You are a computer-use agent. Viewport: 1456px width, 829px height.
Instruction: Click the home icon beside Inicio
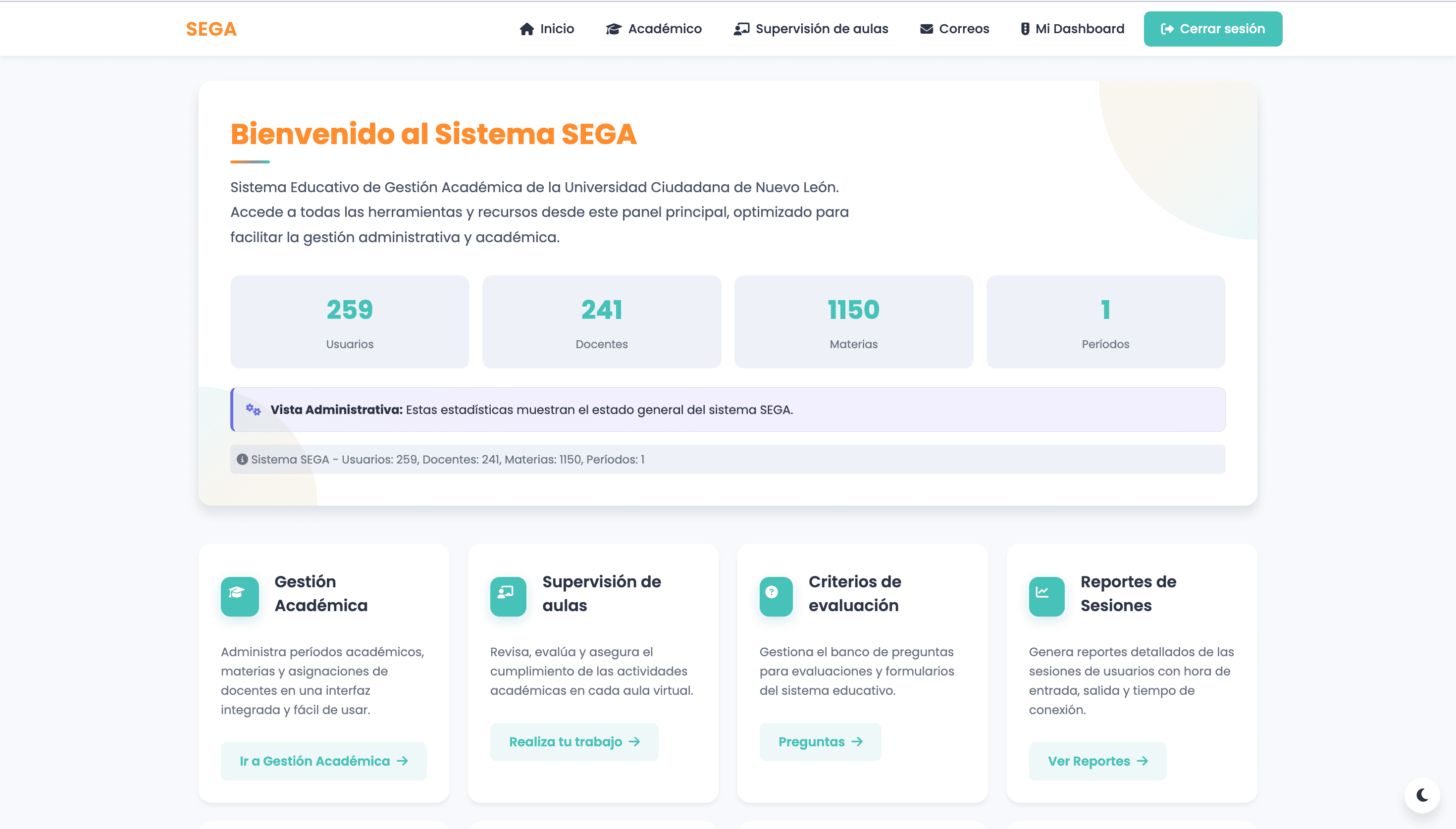point(526,29)
